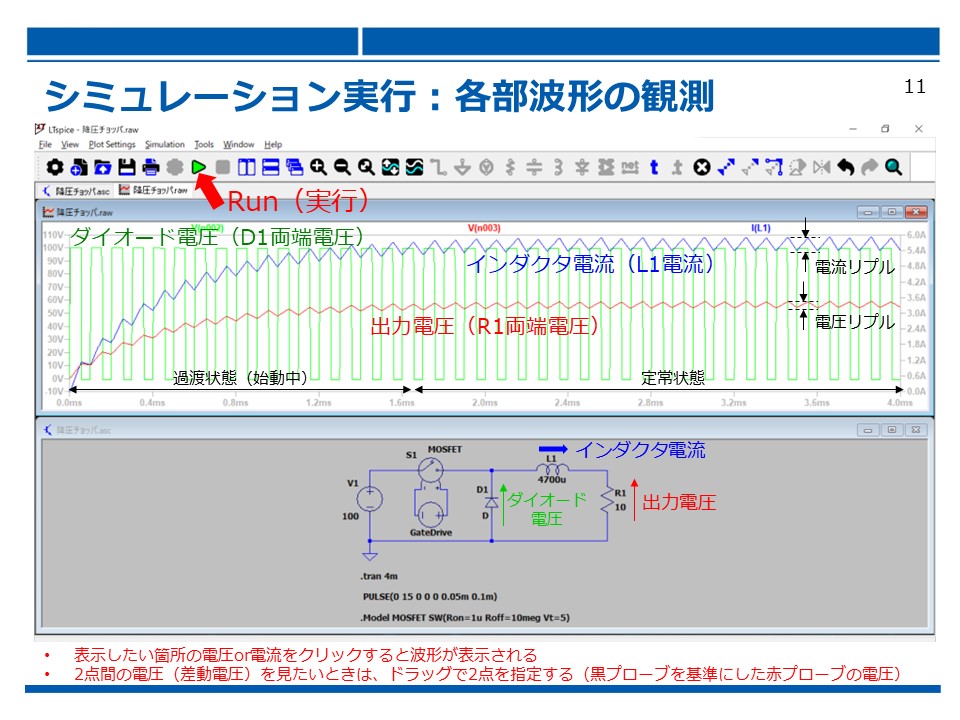Click the Cascade windows icon

click(x=294, y=168)
